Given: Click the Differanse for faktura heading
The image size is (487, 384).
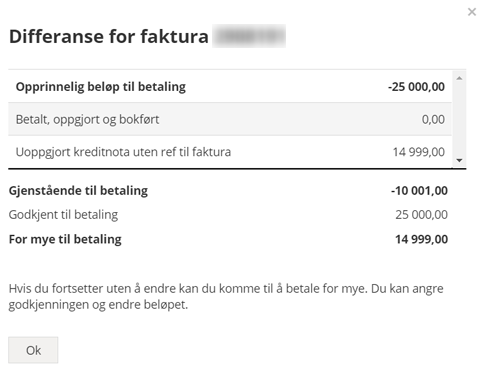Looking at the screenshot, I should (109, 36).
